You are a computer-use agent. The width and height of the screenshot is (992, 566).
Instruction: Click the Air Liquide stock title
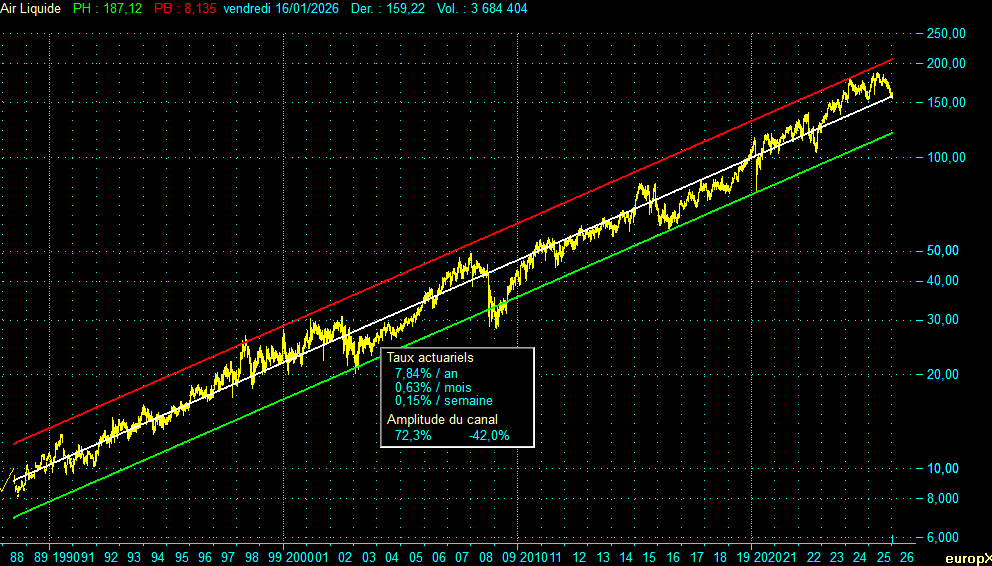coord(32,8)
